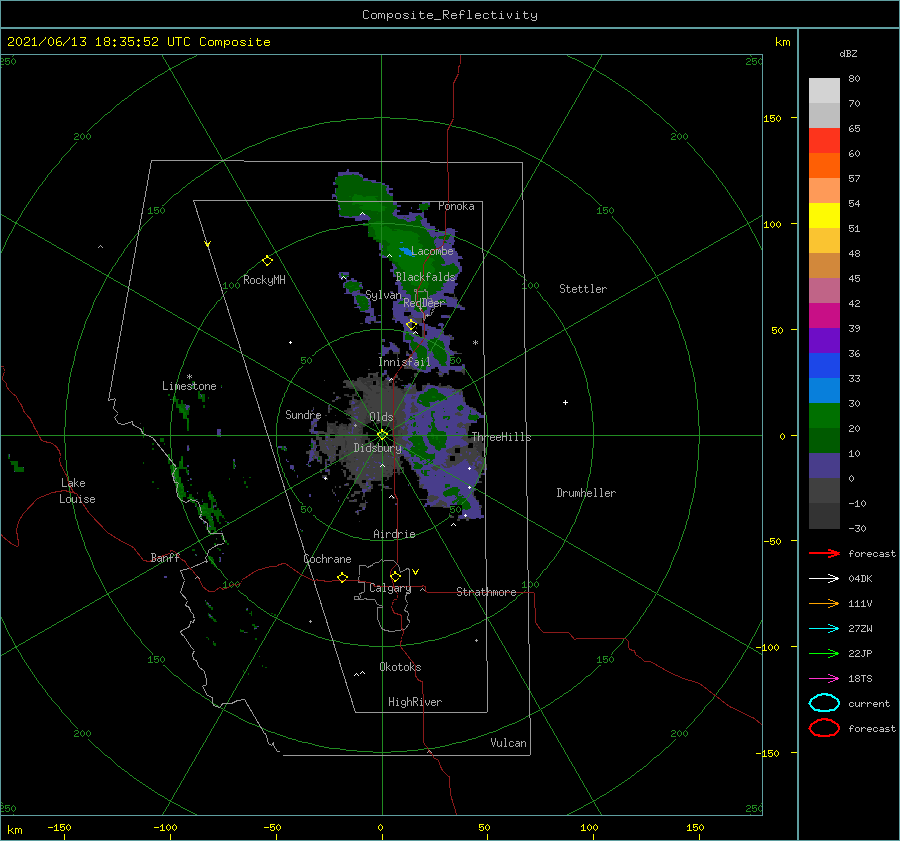The width and height of the screenshot is (900, 841).
Task: Click the current legend text
Action: [869, 704]
